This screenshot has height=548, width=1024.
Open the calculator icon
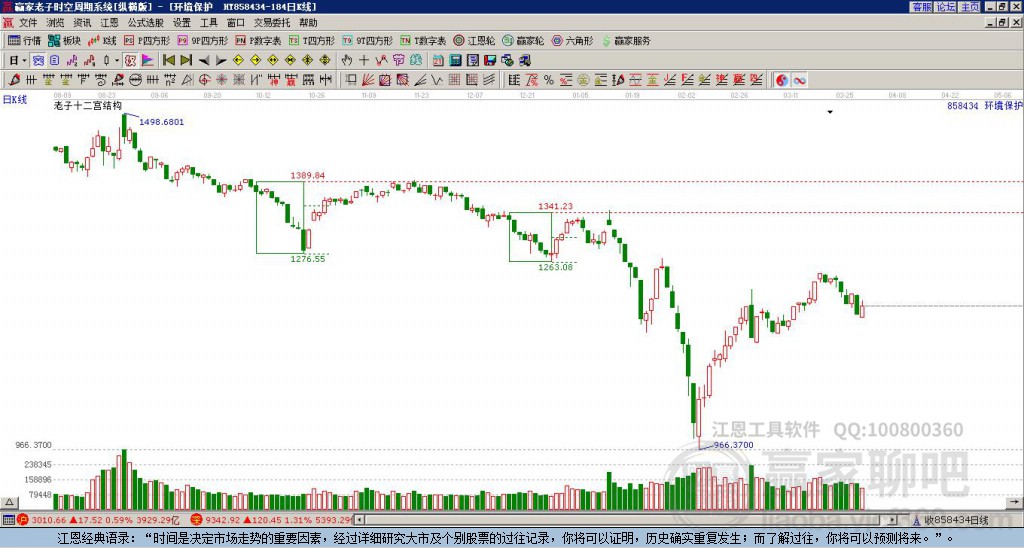tap(455, 60)
